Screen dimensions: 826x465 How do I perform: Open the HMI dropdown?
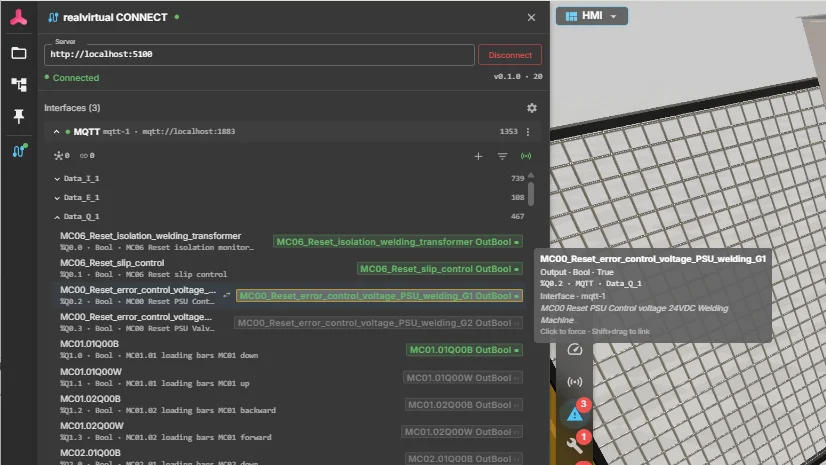point(592,16)
